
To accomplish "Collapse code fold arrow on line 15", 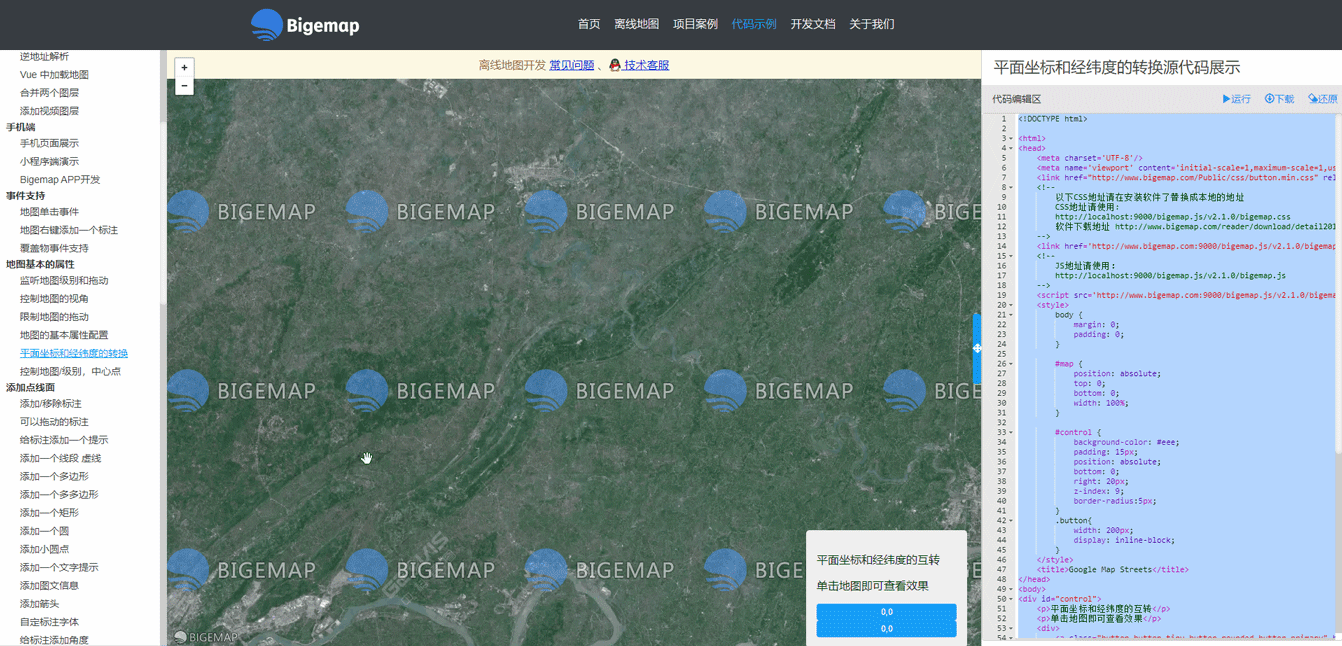I will [x=1011, y=256].
